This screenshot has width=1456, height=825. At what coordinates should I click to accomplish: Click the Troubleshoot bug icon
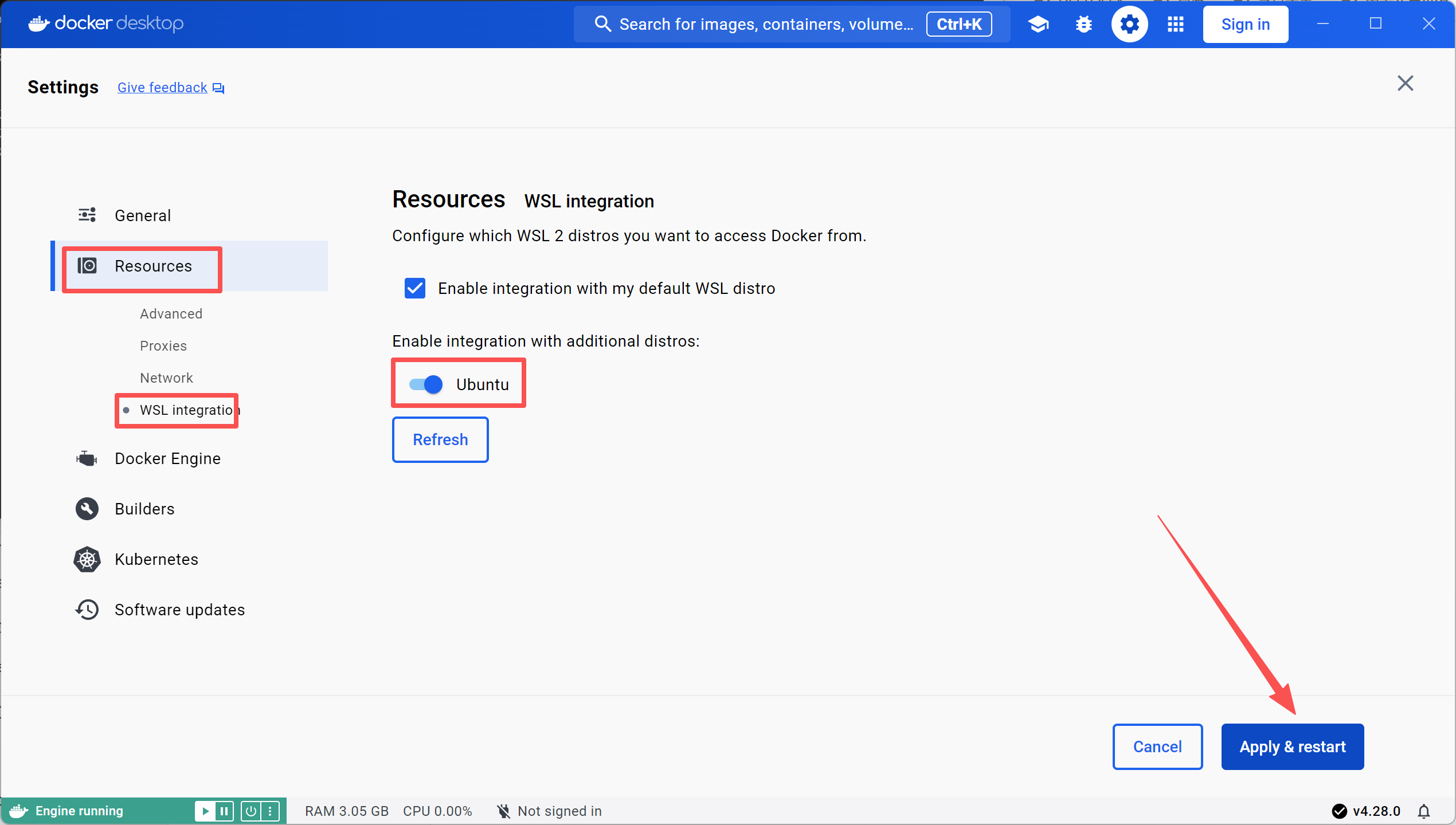tap(1083, 24)
